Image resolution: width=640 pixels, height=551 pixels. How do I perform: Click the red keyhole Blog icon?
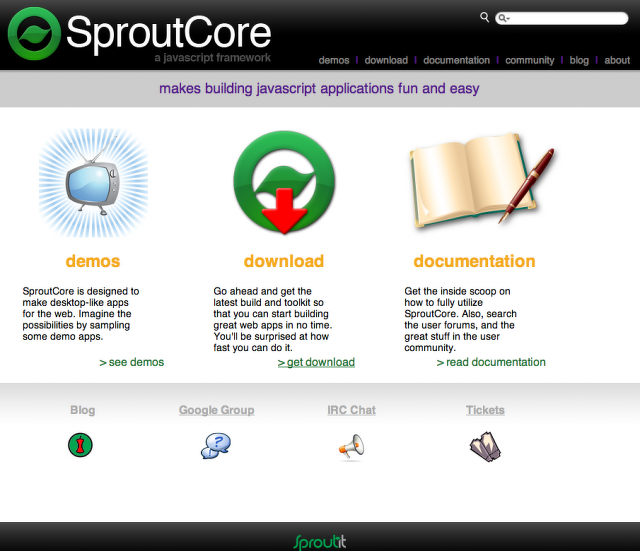click(x=82, y=445)
